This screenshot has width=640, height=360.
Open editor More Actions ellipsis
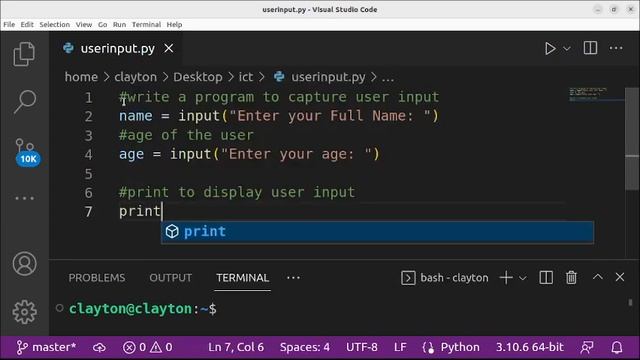(616, 48)
